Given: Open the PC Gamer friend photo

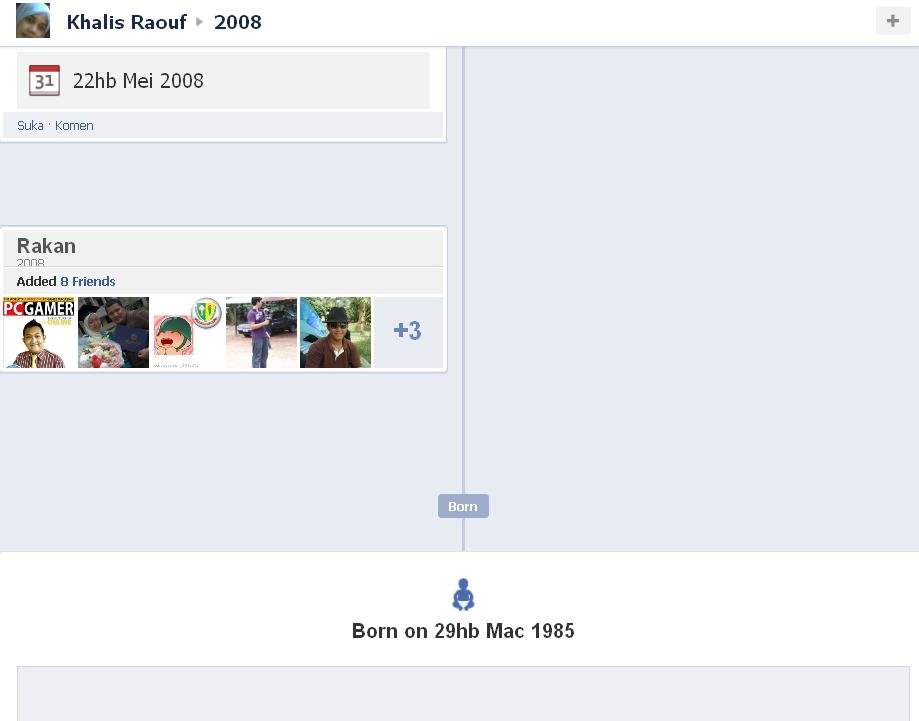Looking at the screenshot, I should click(39, 332).
